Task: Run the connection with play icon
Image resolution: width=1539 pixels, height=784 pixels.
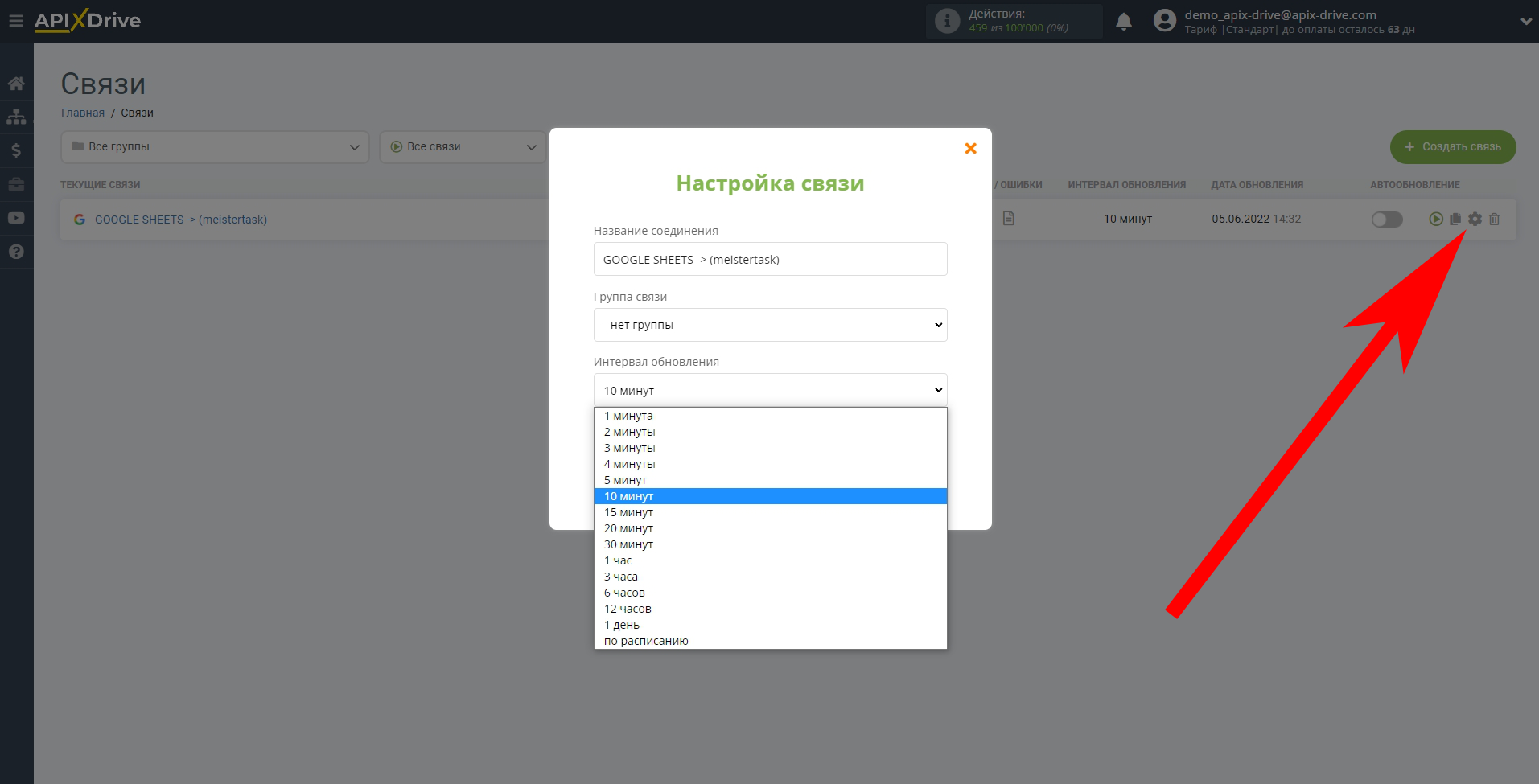Action: click(1436, 219)
